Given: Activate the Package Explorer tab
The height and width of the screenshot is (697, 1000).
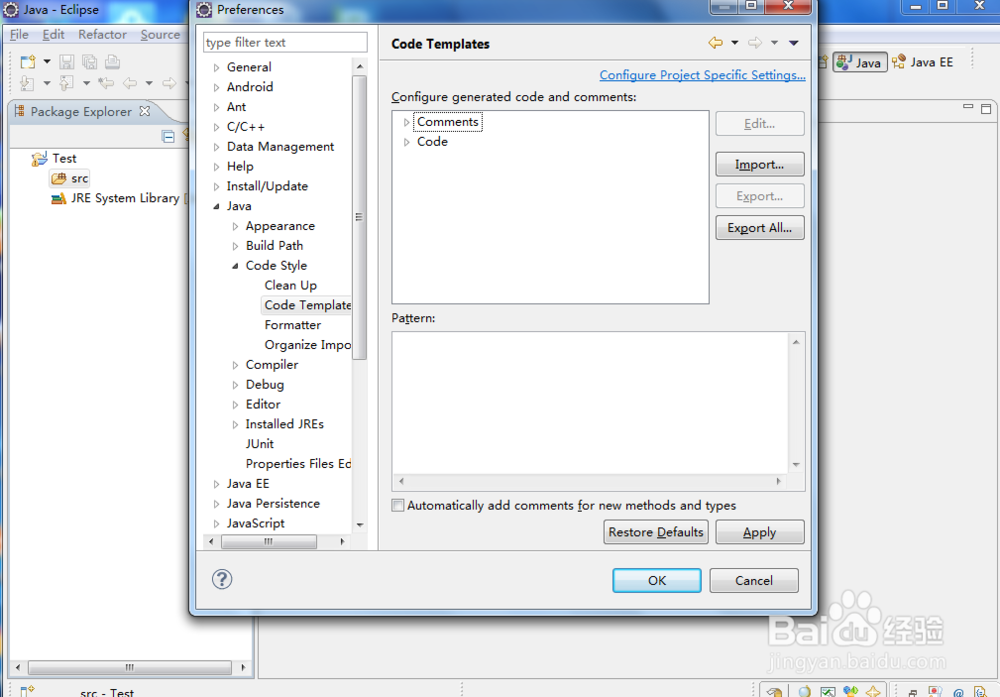Looking at the screenshot, I should pyautogui.click(x=81, y=111).
